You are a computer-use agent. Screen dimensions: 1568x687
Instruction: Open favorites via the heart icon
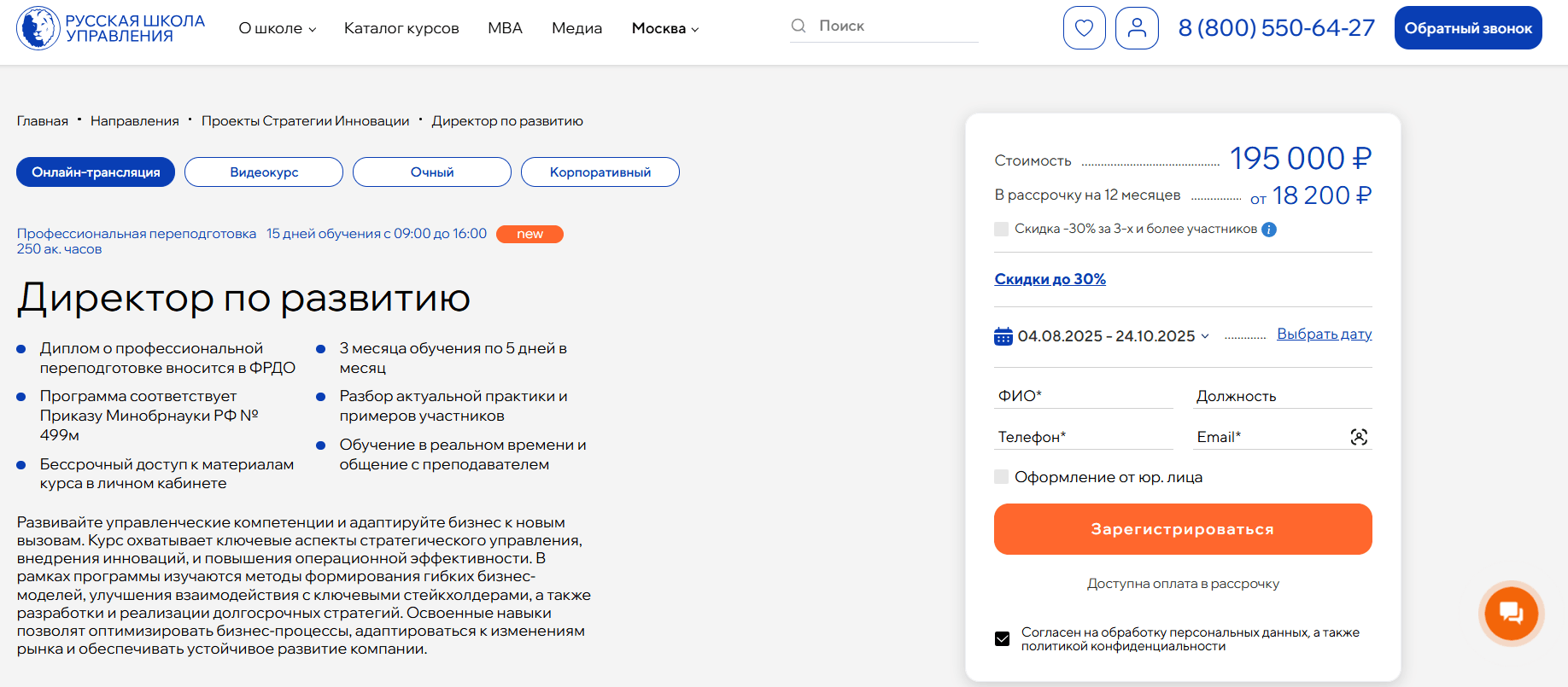(x=1084, y=28)
